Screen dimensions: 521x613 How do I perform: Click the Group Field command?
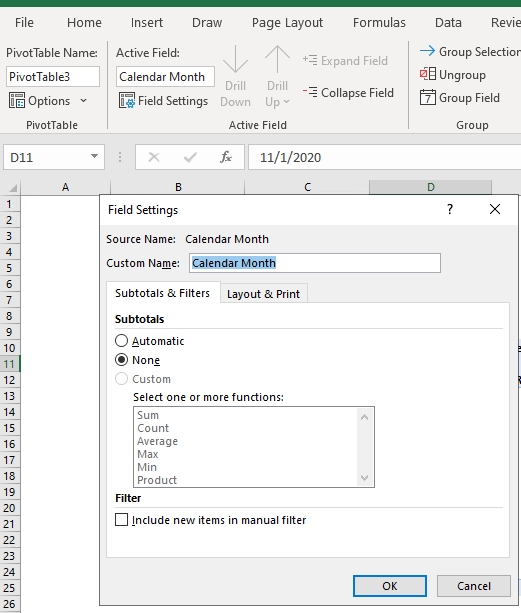[x=460, y=97]
